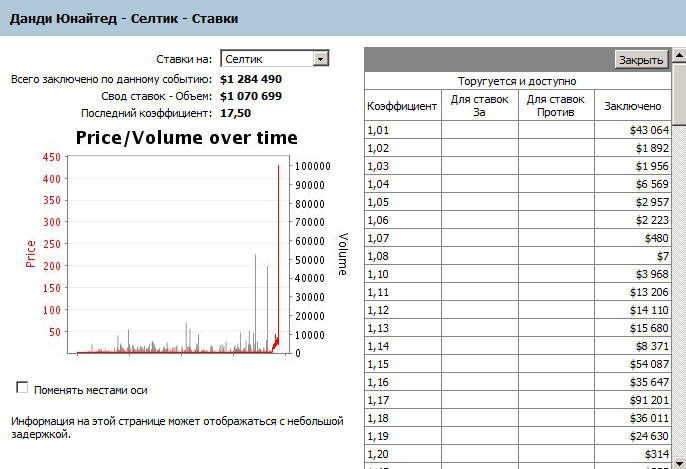Click the Ставки на: label

click(x=184, y=59)
